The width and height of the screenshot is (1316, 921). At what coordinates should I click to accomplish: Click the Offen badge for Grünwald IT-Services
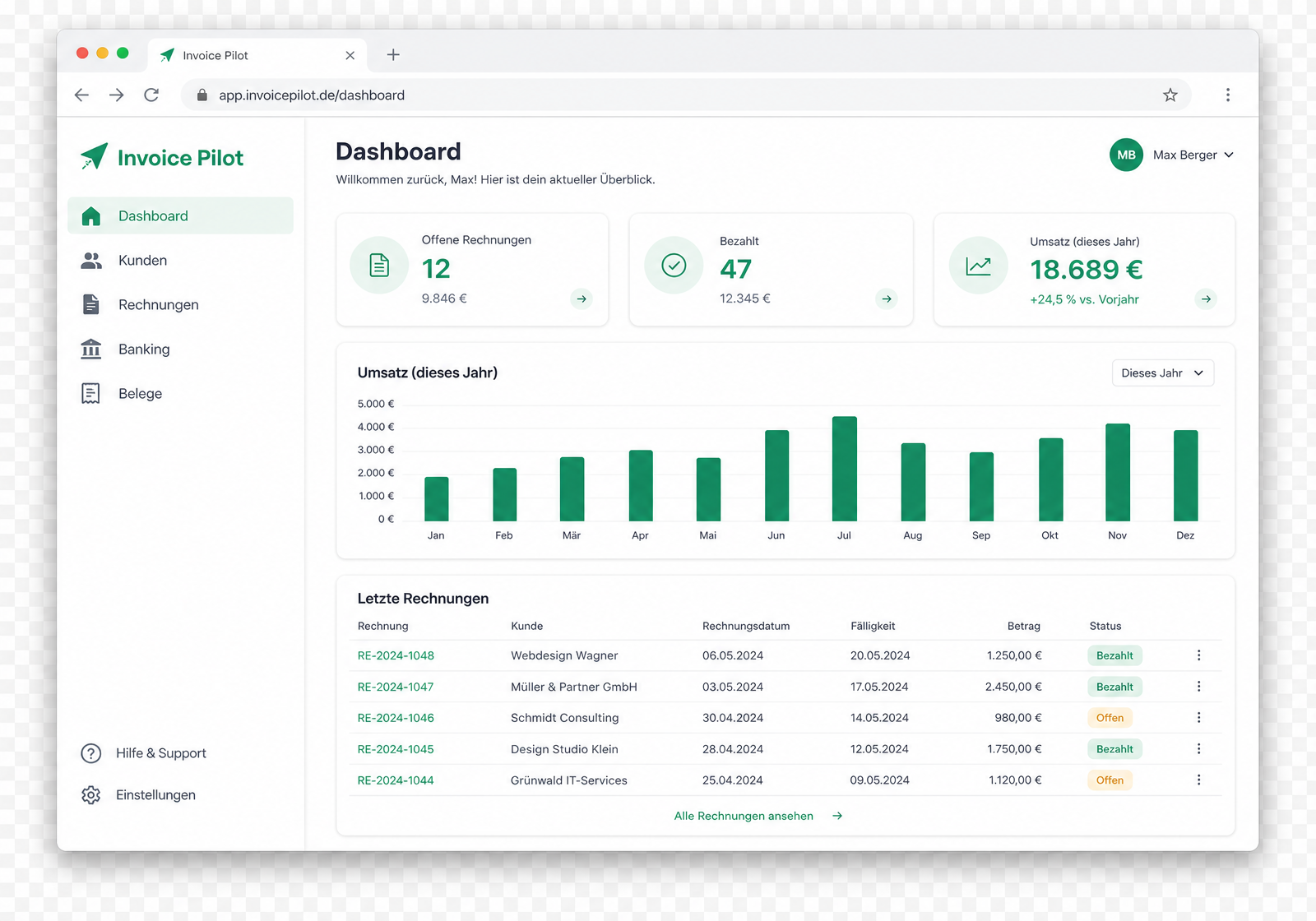click(1110, 780)
